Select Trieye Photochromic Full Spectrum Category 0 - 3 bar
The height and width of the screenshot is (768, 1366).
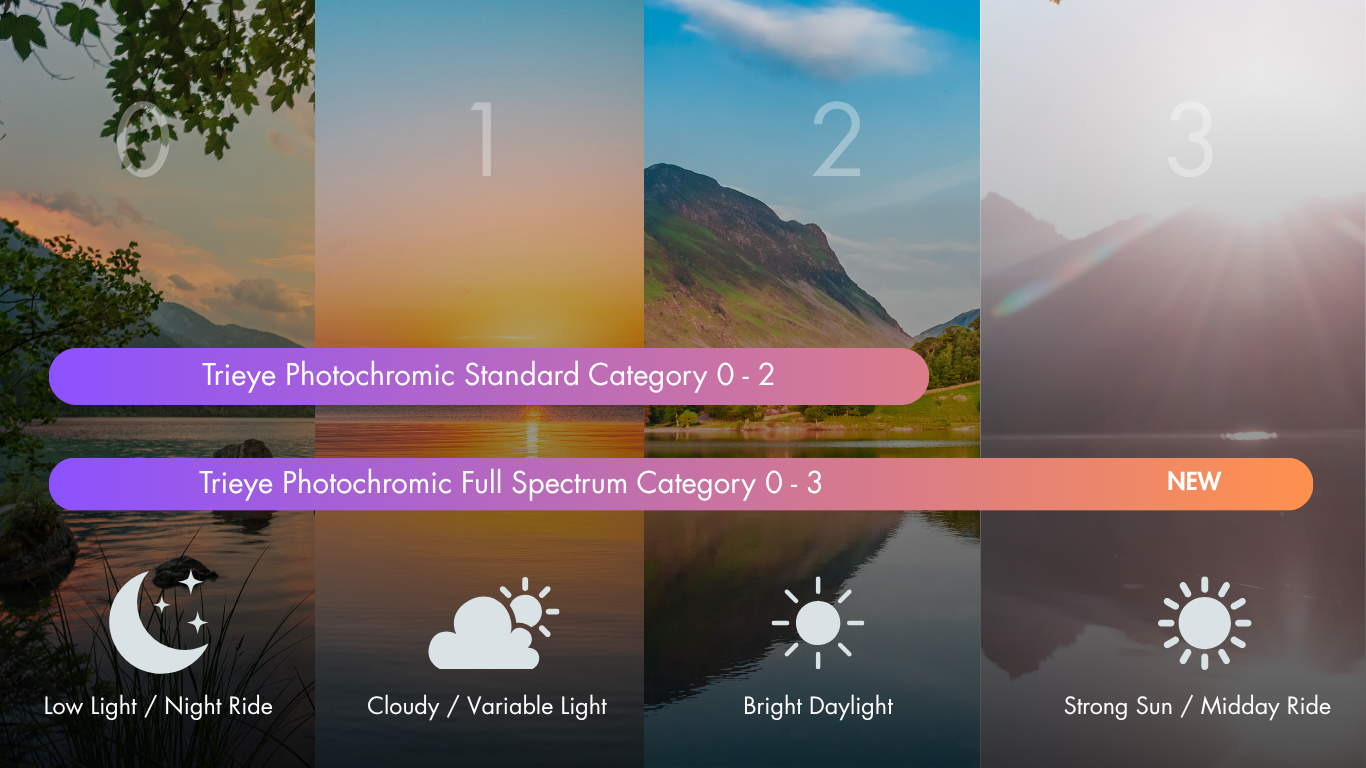click(x=681, y=484)
